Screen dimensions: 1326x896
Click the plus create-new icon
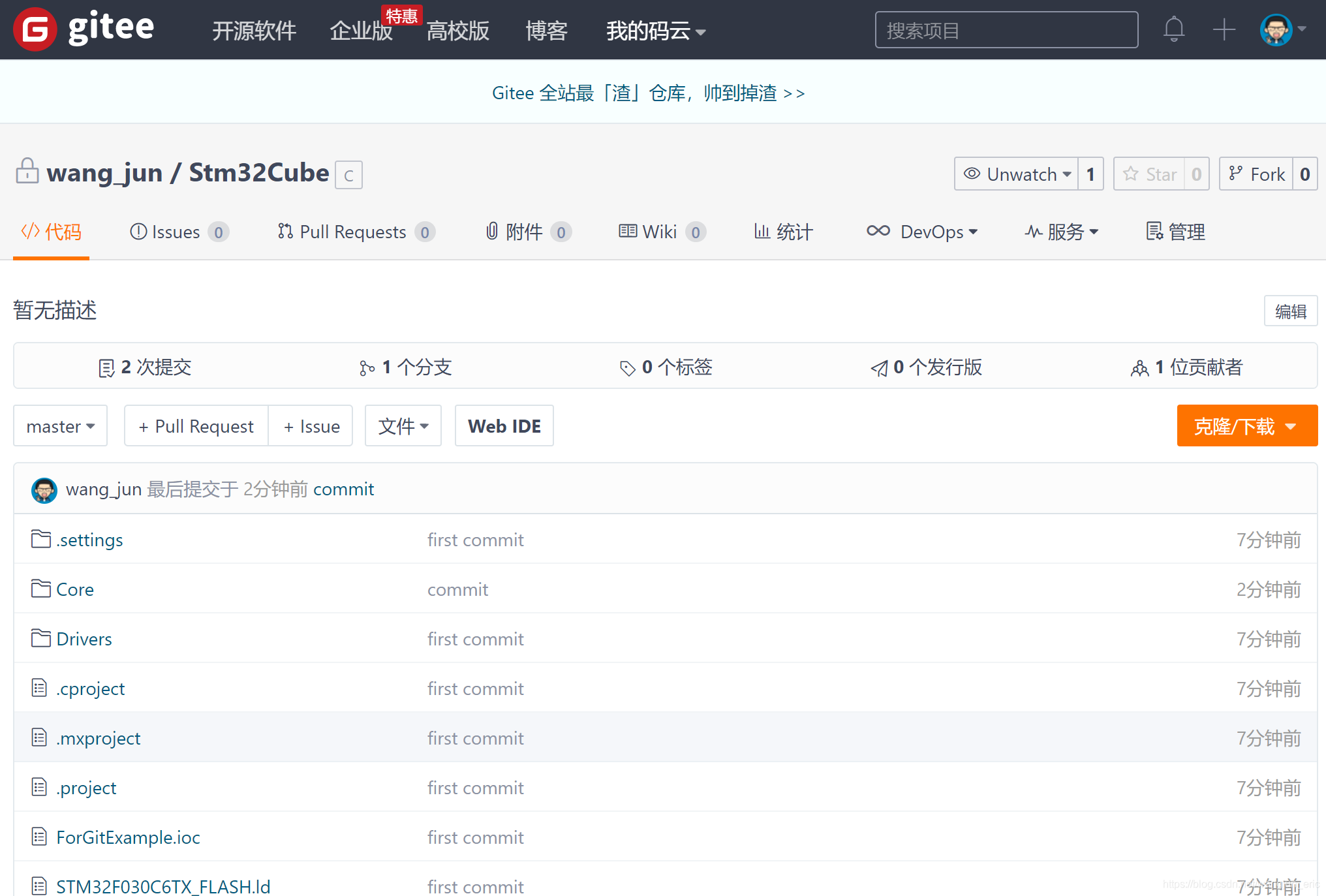click(x=1224, y=29)
